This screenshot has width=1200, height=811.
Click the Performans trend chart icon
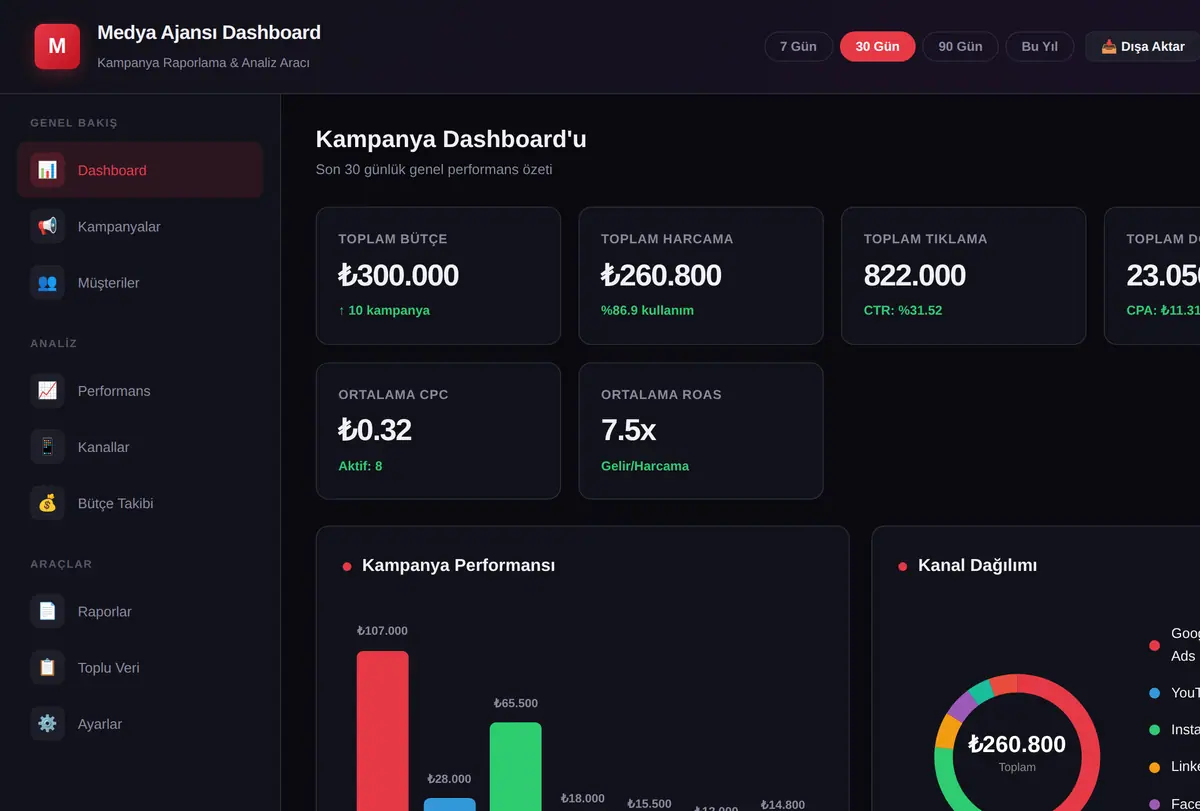[x=47, y=390]
